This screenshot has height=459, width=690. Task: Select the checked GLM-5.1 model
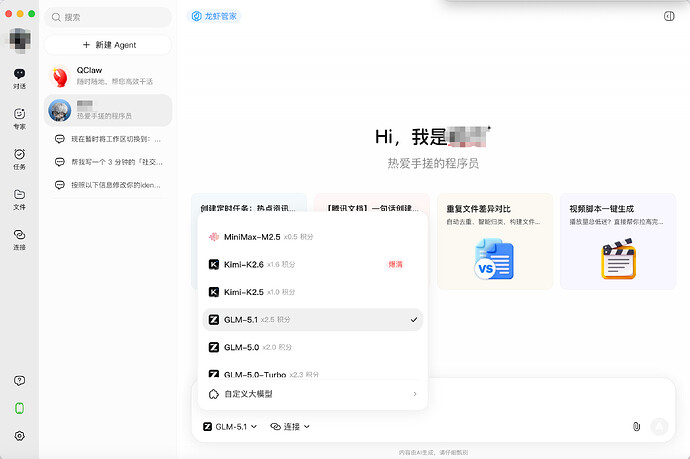[312, 319]
